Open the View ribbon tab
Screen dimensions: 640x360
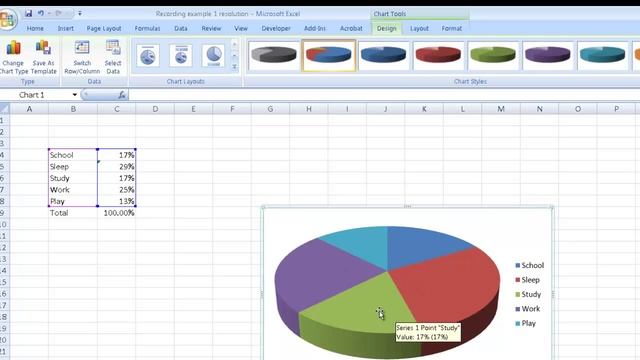[241, 28]
